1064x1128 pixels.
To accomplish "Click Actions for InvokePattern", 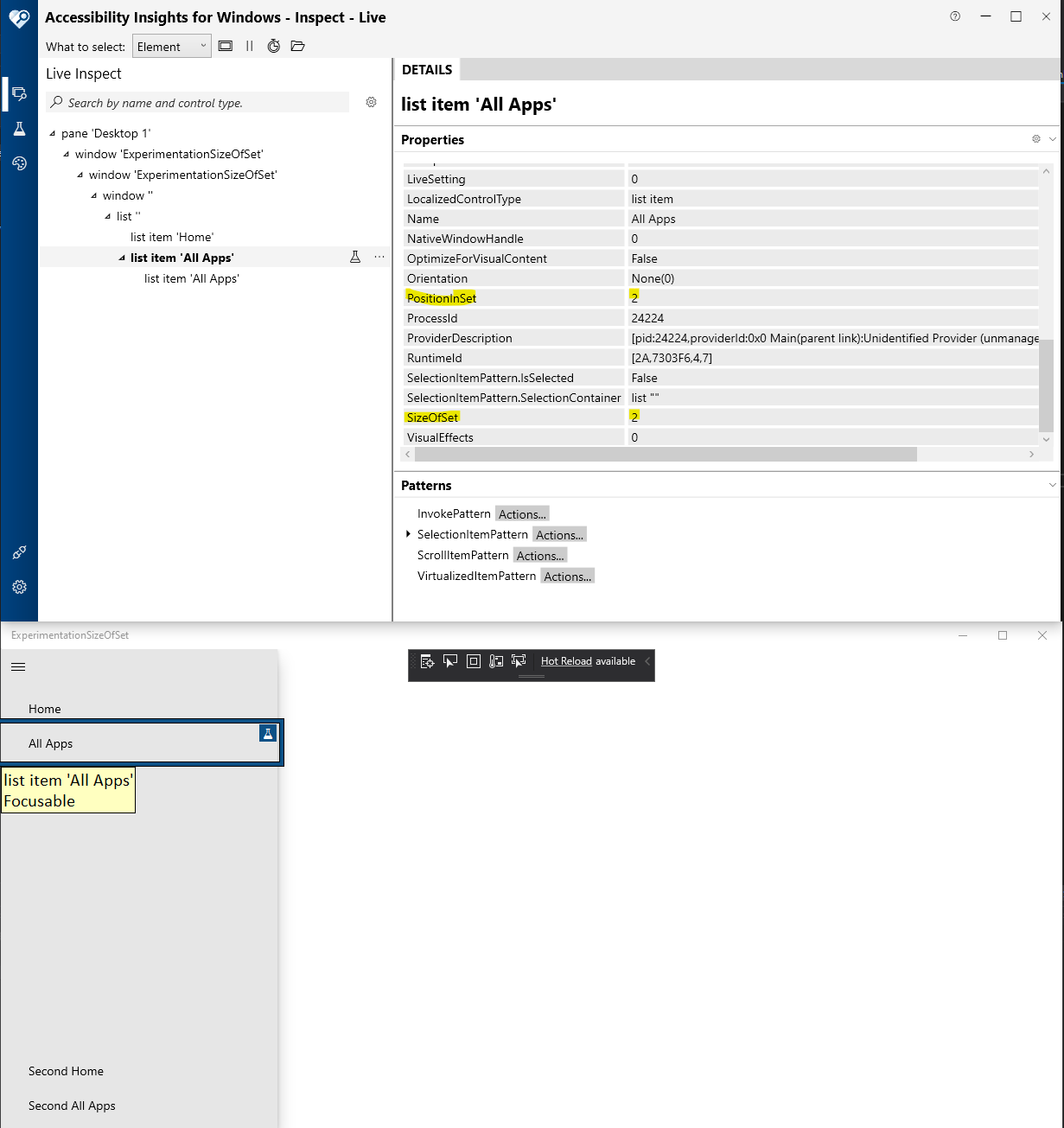I will (522, 513).
